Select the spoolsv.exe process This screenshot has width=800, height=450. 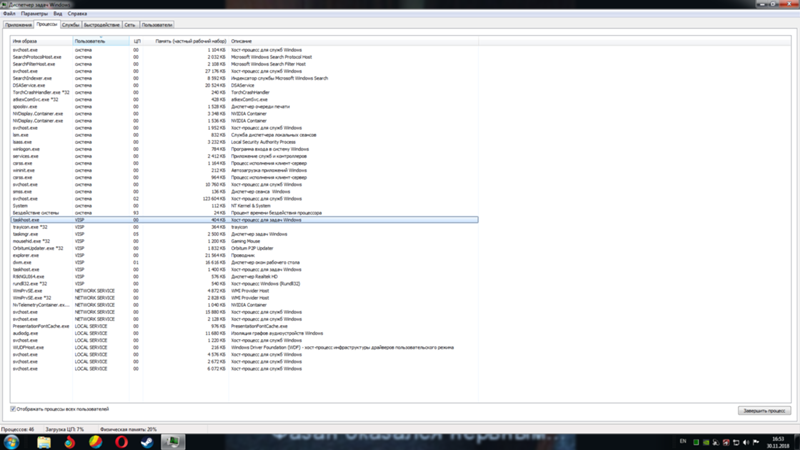click(x=244, y=107)
